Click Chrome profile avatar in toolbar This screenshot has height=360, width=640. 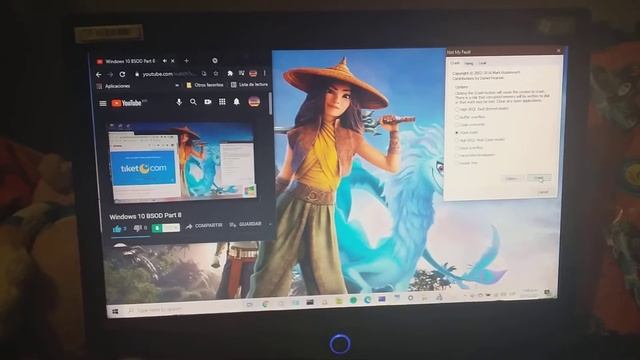(x=253, y=73)
